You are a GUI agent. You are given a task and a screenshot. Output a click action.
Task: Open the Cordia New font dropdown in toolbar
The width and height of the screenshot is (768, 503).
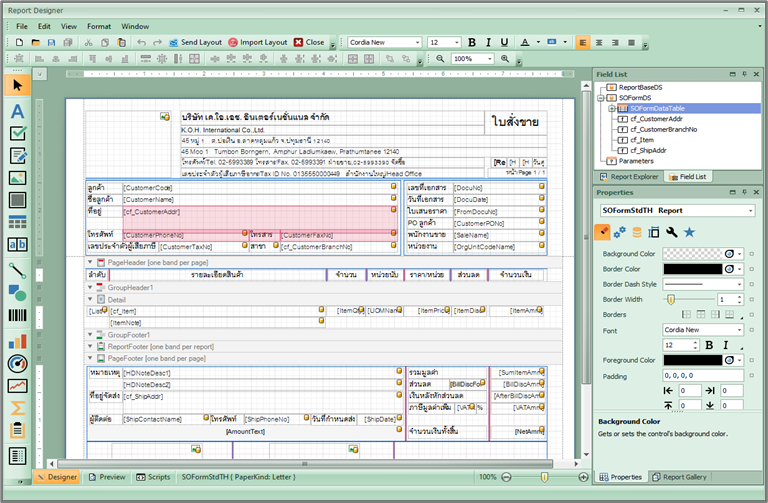(418, 42)
